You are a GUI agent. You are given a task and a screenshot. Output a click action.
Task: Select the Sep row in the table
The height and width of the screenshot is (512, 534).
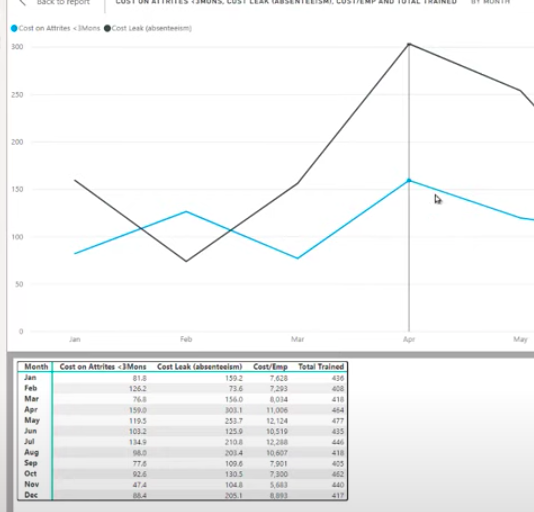pos(183,463)
